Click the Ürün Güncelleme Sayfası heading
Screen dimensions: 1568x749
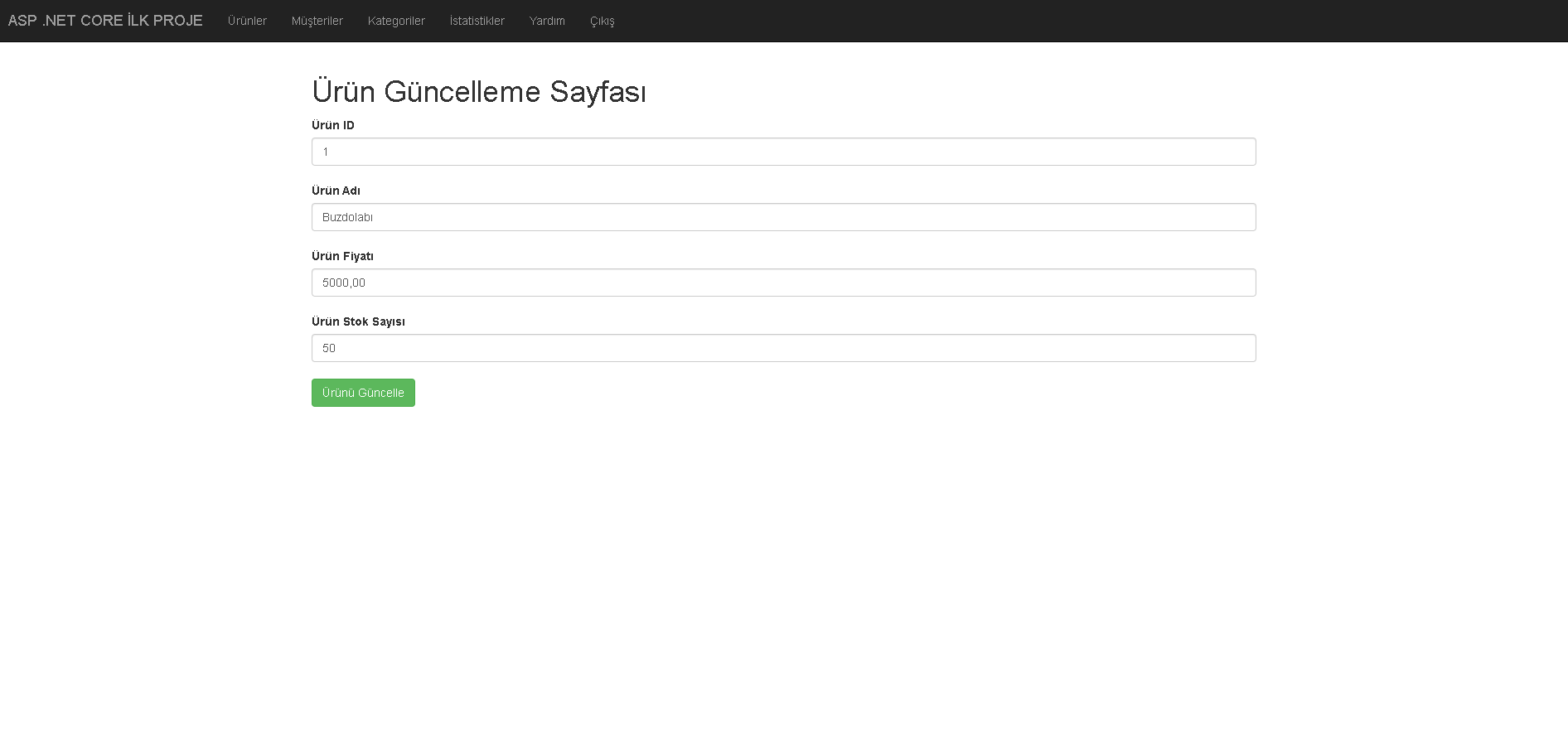(479, 92)
